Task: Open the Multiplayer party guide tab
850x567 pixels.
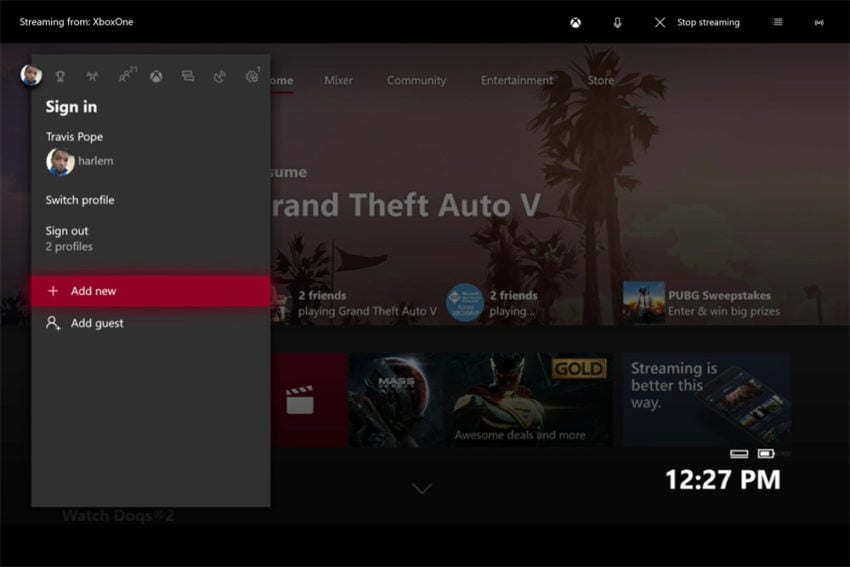Action: 92,76
